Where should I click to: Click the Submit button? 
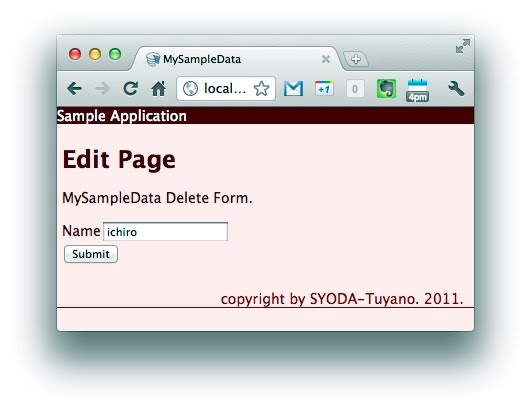[91, 254]
